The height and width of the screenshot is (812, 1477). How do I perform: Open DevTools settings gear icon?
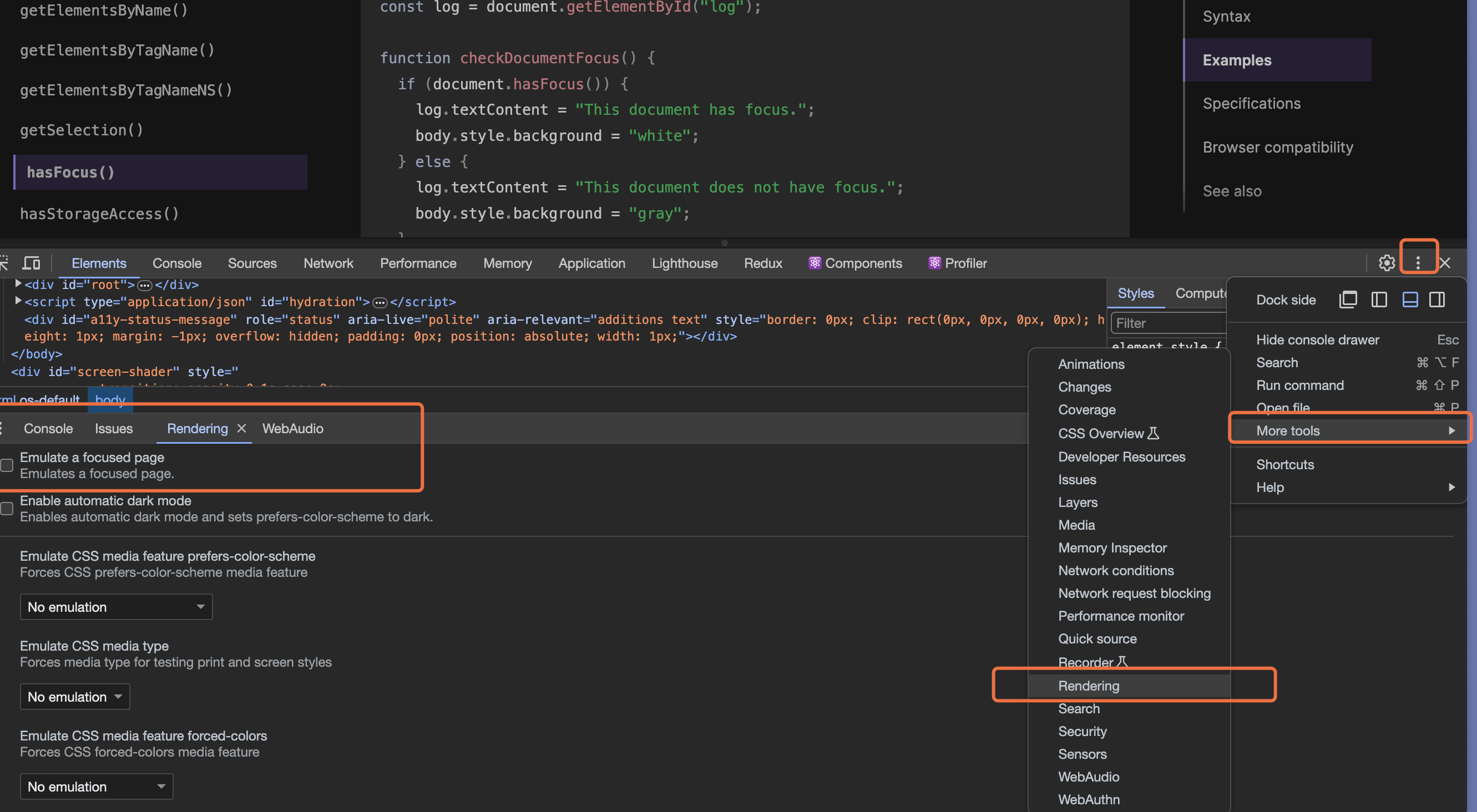(1387, 263)
